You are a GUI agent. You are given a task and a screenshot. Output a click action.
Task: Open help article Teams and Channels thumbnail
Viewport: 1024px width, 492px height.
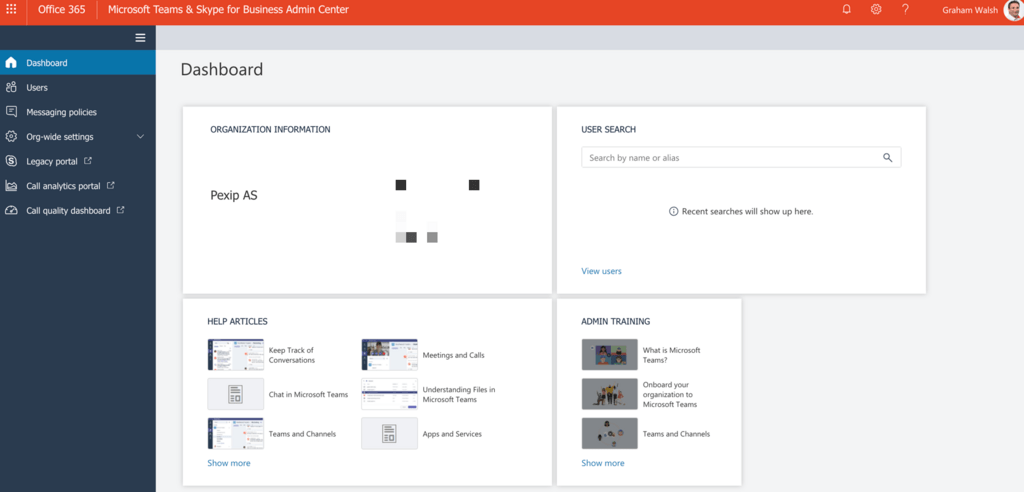[x=236, y=434]
